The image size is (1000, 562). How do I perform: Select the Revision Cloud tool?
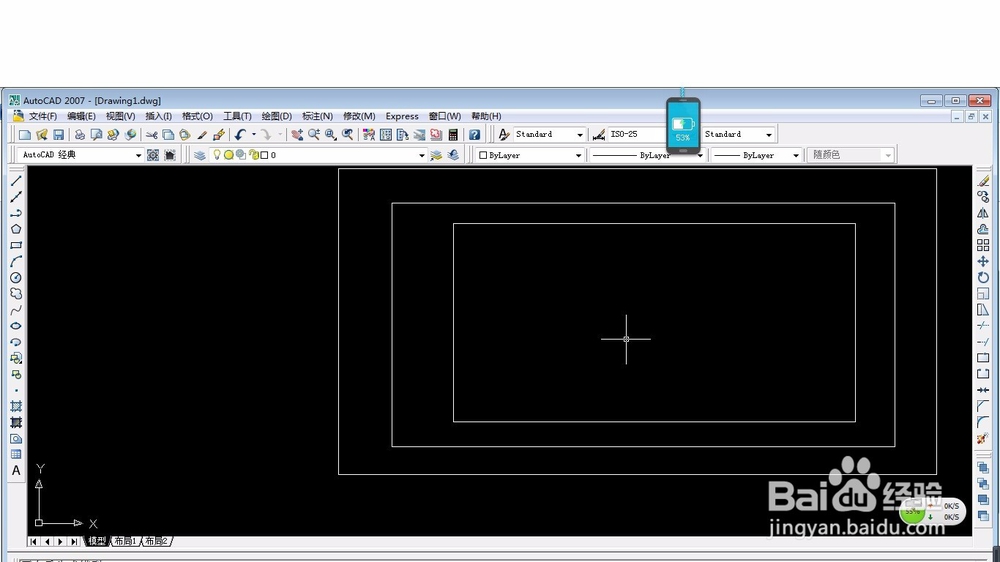point(16,293)
